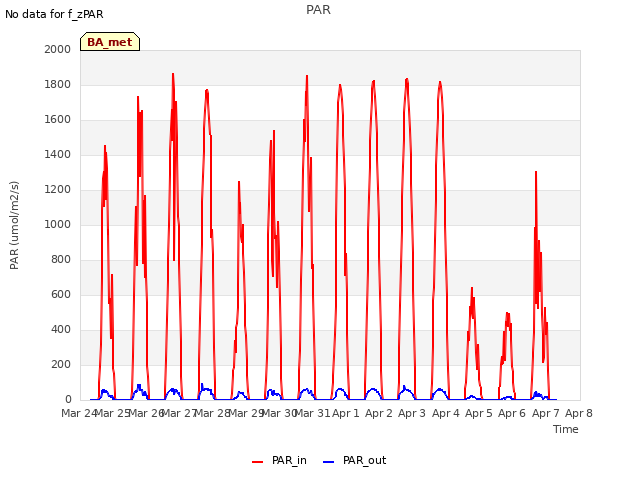Image resolution: width=640 pixels, height=480 pixels.
Task: Click the Apr 3 x-axis label
Action: 412,413
